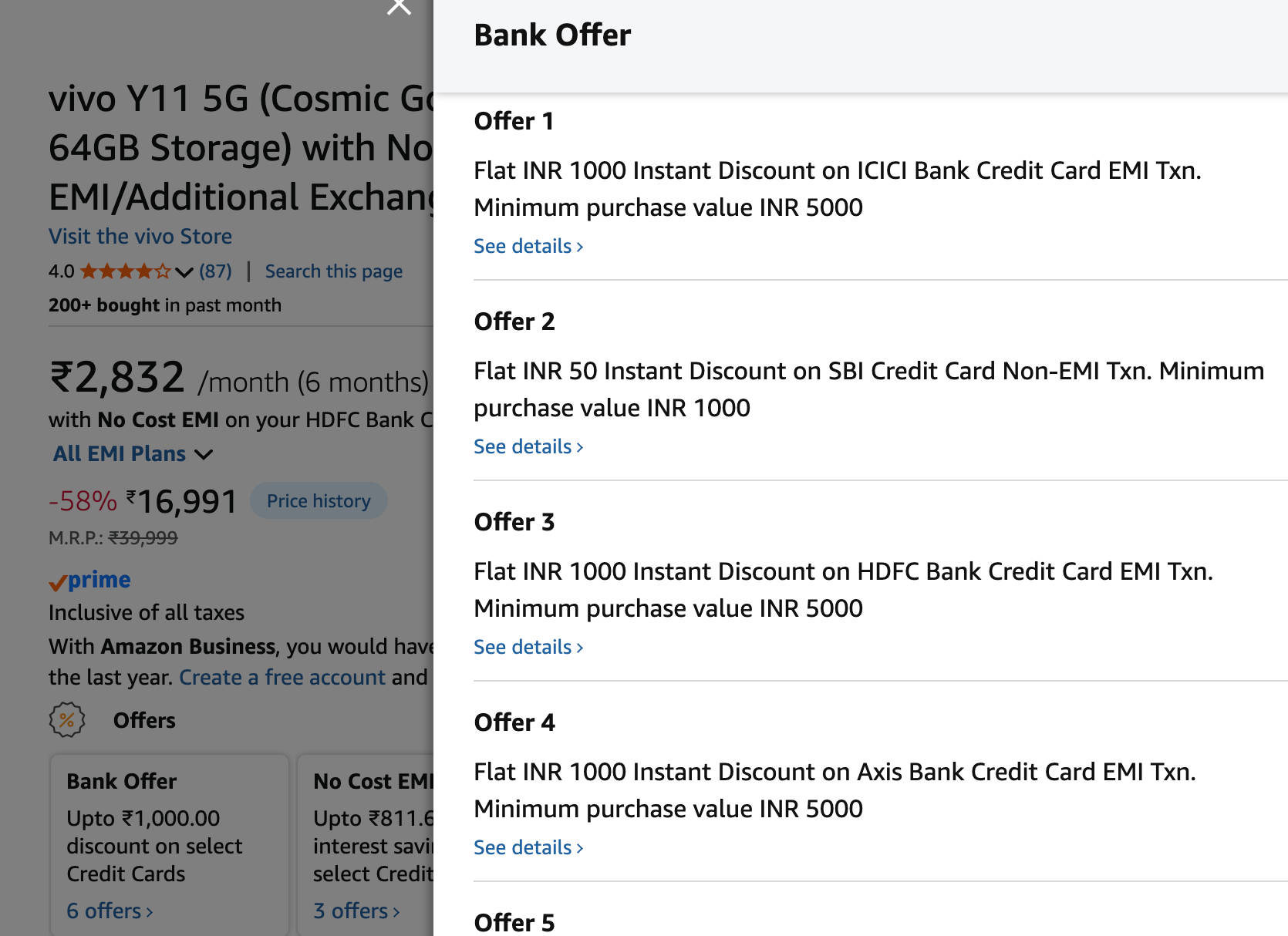Visit the vivo Store link
Viewport: 1288px width, 936px height.
click(140, 236)
